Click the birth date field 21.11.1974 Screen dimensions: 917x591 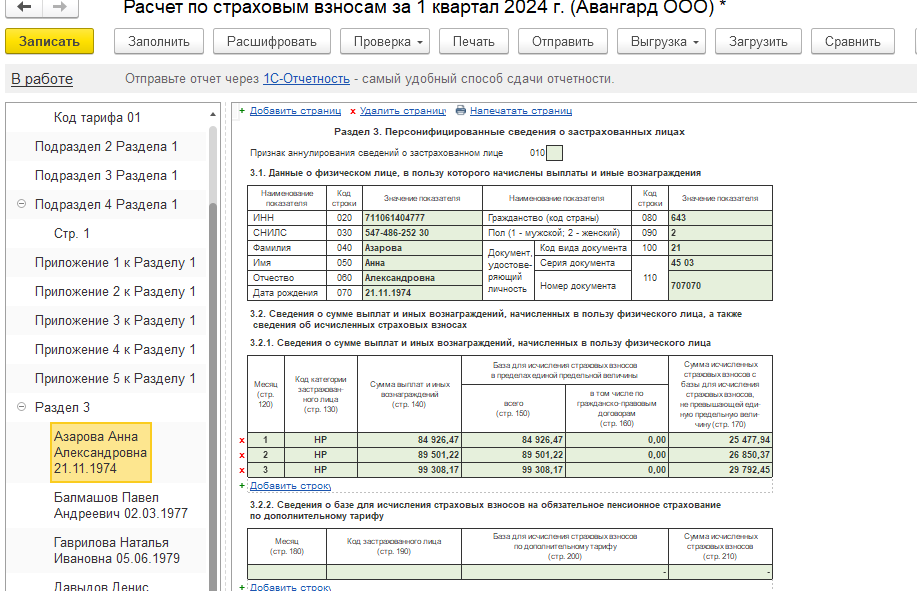point(422,293)
